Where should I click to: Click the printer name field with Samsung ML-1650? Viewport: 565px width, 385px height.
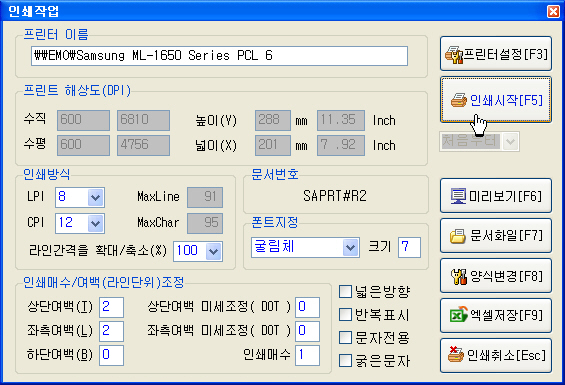219,56
